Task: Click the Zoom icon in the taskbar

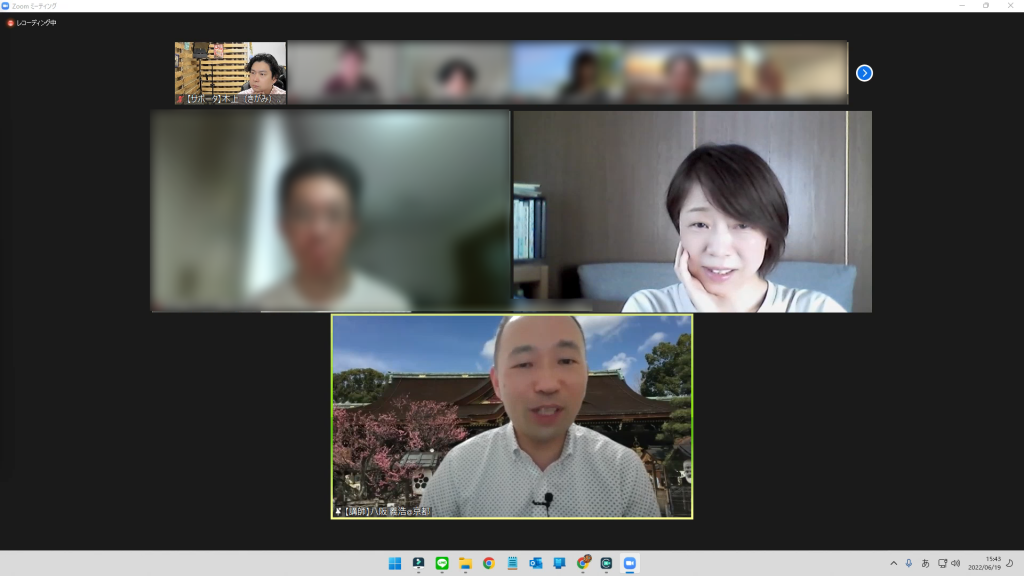Action: coord(629,563)
